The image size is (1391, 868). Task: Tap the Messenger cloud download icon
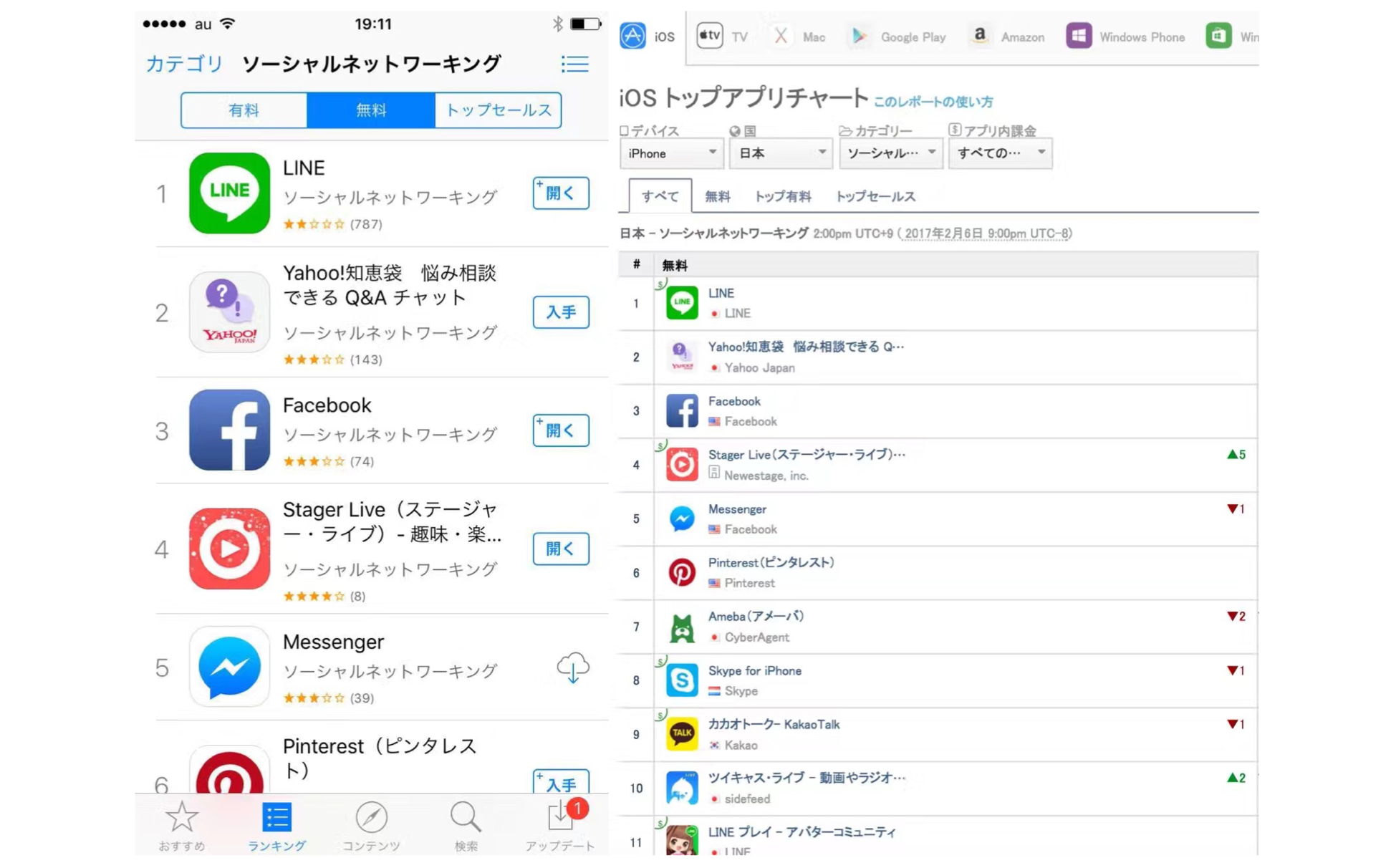[x=572, y=667]
